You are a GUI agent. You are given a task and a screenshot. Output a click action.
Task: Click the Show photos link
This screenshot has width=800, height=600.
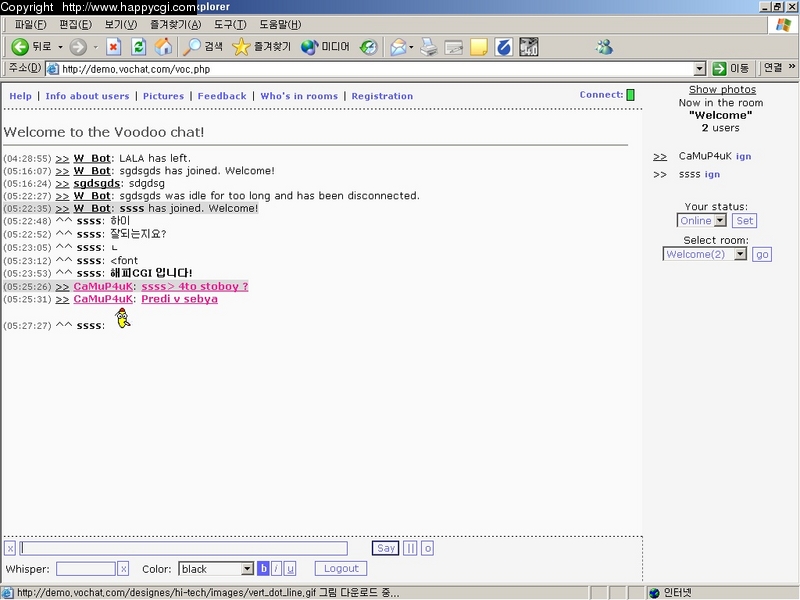click(x=722, y=89)
